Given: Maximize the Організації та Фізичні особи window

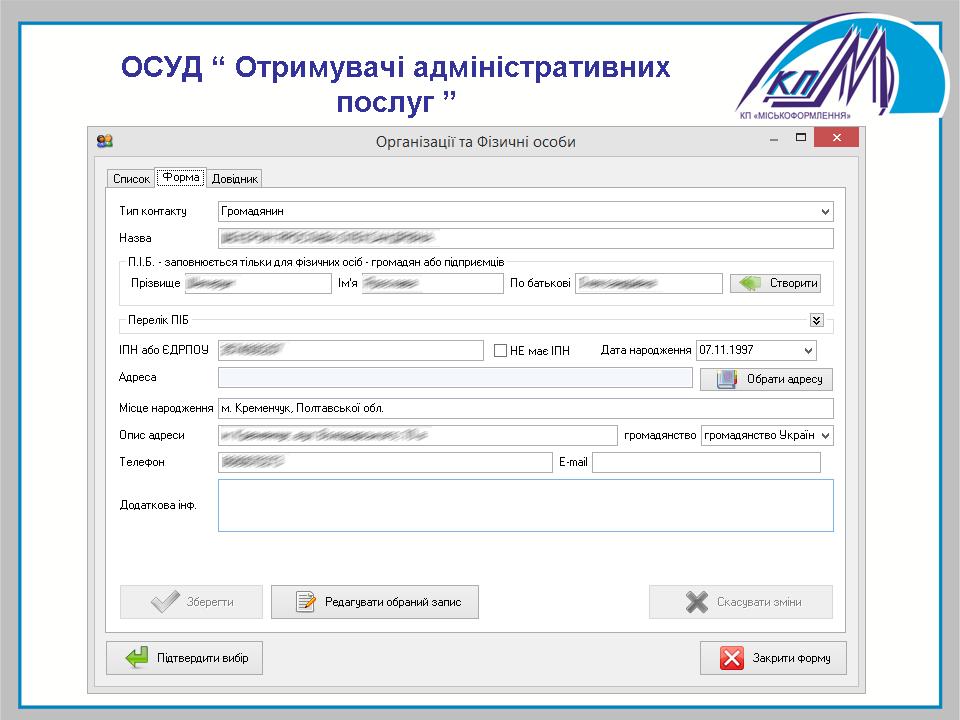Looking at the screenshot, I should (801, 138).
